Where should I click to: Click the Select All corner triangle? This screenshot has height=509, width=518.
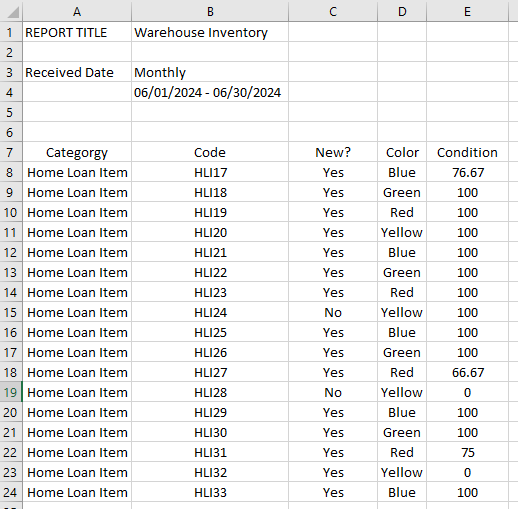(13, 12)
